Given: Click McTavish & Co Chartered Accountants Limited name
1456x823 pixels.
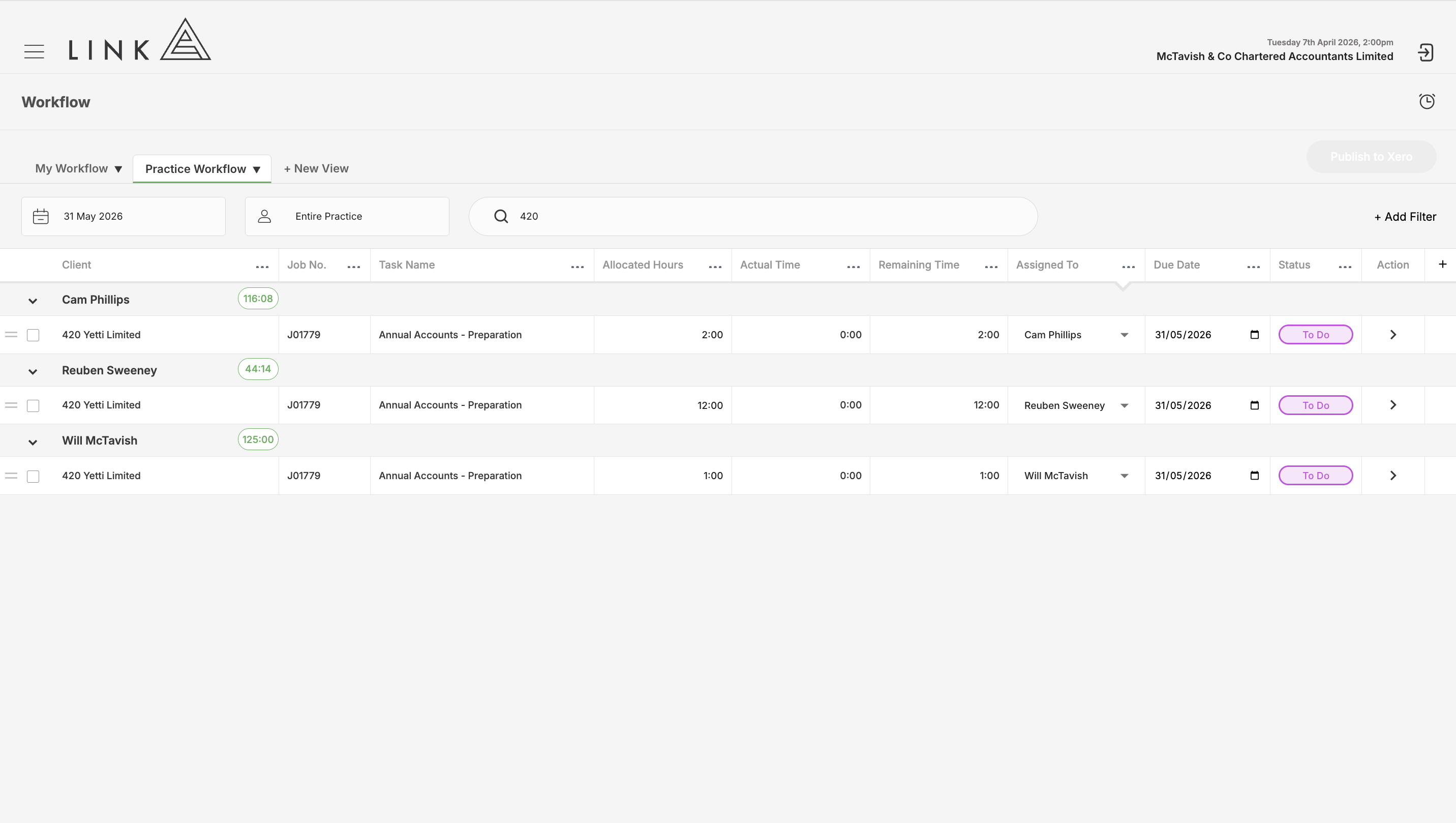Looking at the screenshot, I should pyautogui.click(x=1275, y=56).
